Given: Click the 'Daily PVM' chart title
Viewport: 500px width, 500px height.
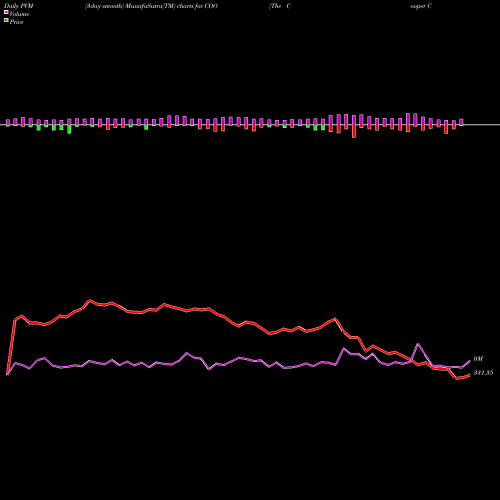Looking at the screenshot, I should point(19,6).
